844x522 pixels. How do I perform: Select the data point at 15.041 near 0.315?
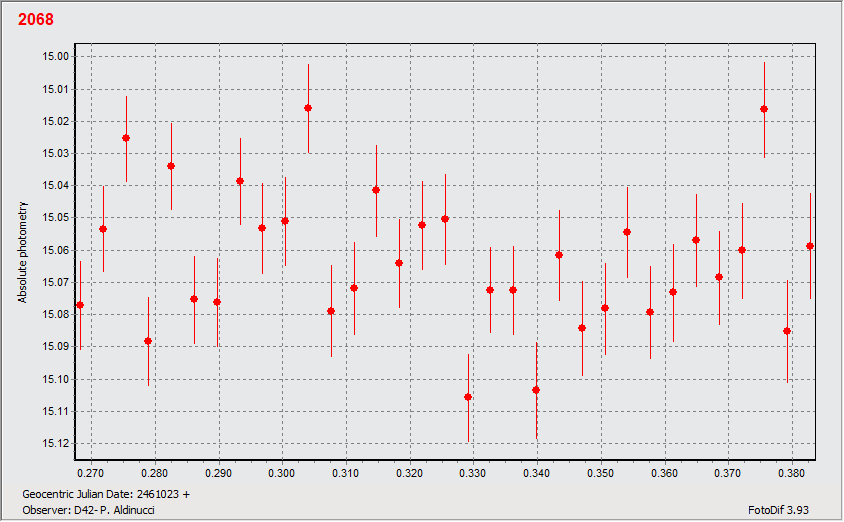(376, 190)
